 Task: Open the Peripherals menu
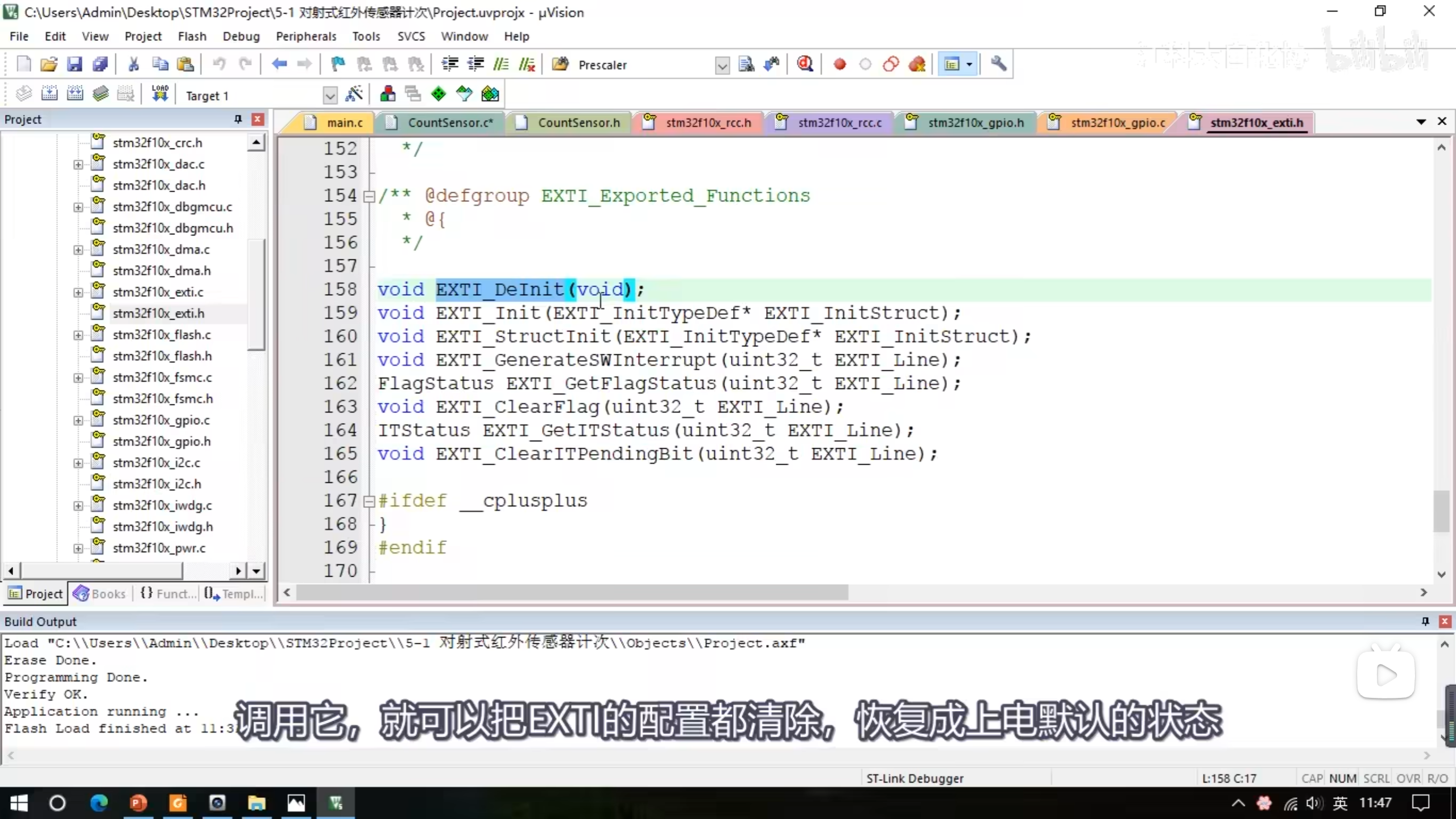[x=306, y=36]
